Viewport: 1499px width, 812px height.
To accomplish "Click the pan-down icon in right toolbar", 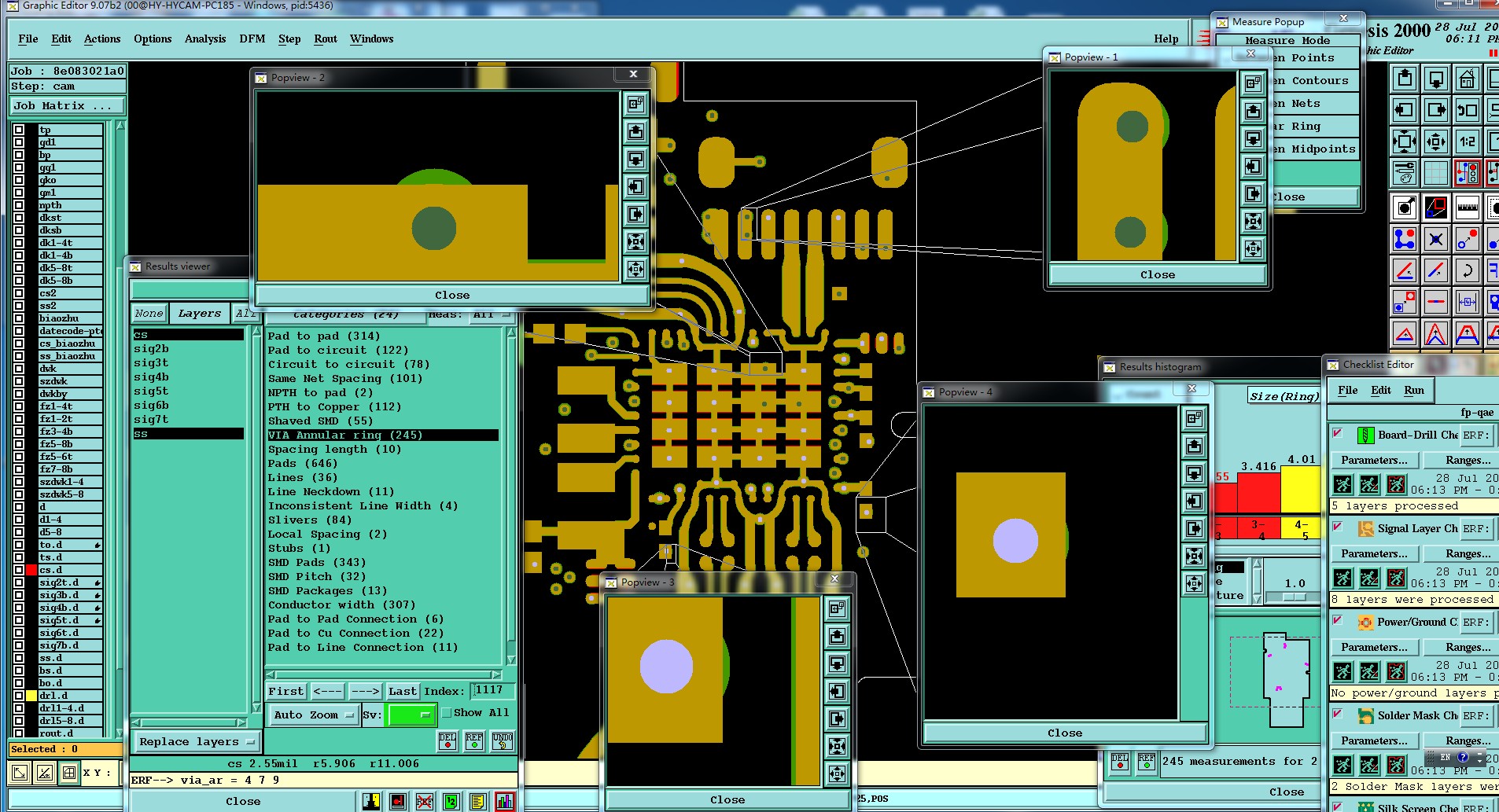I will [1436, 79].
